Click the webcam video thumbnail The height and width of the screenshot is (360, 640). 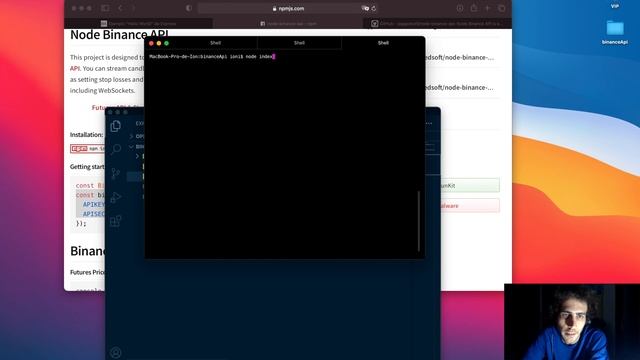pos(572,322)
